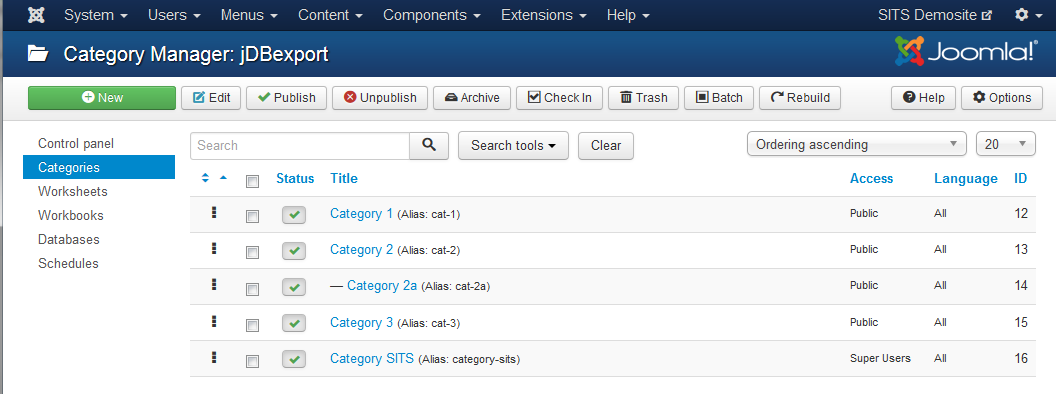The image size is (1056, 394).
Task: Open the Menus dropdown menu
Action: [249, 15]
